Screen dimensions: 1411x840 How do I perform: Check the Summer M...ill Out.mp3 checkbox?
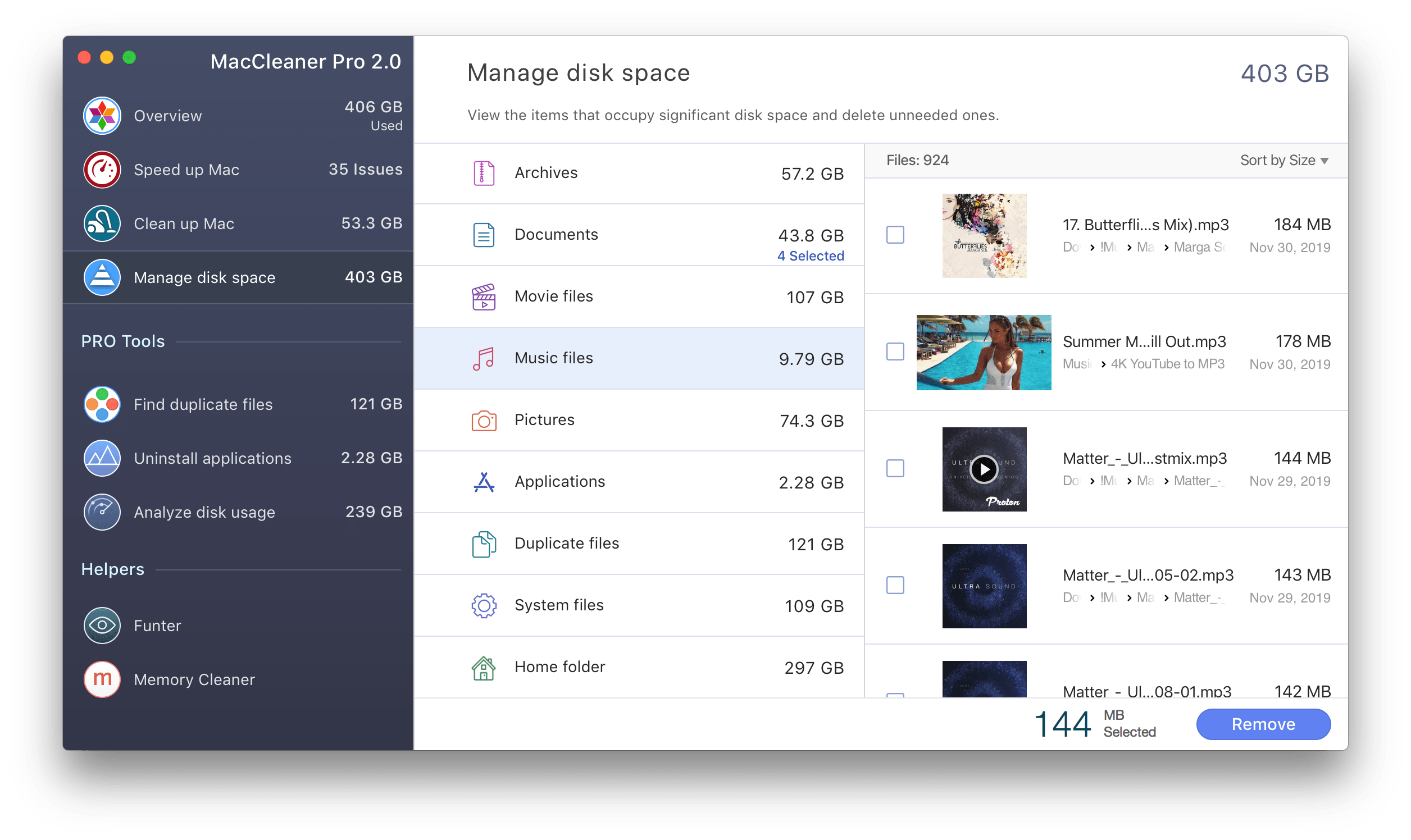[895, 351]
